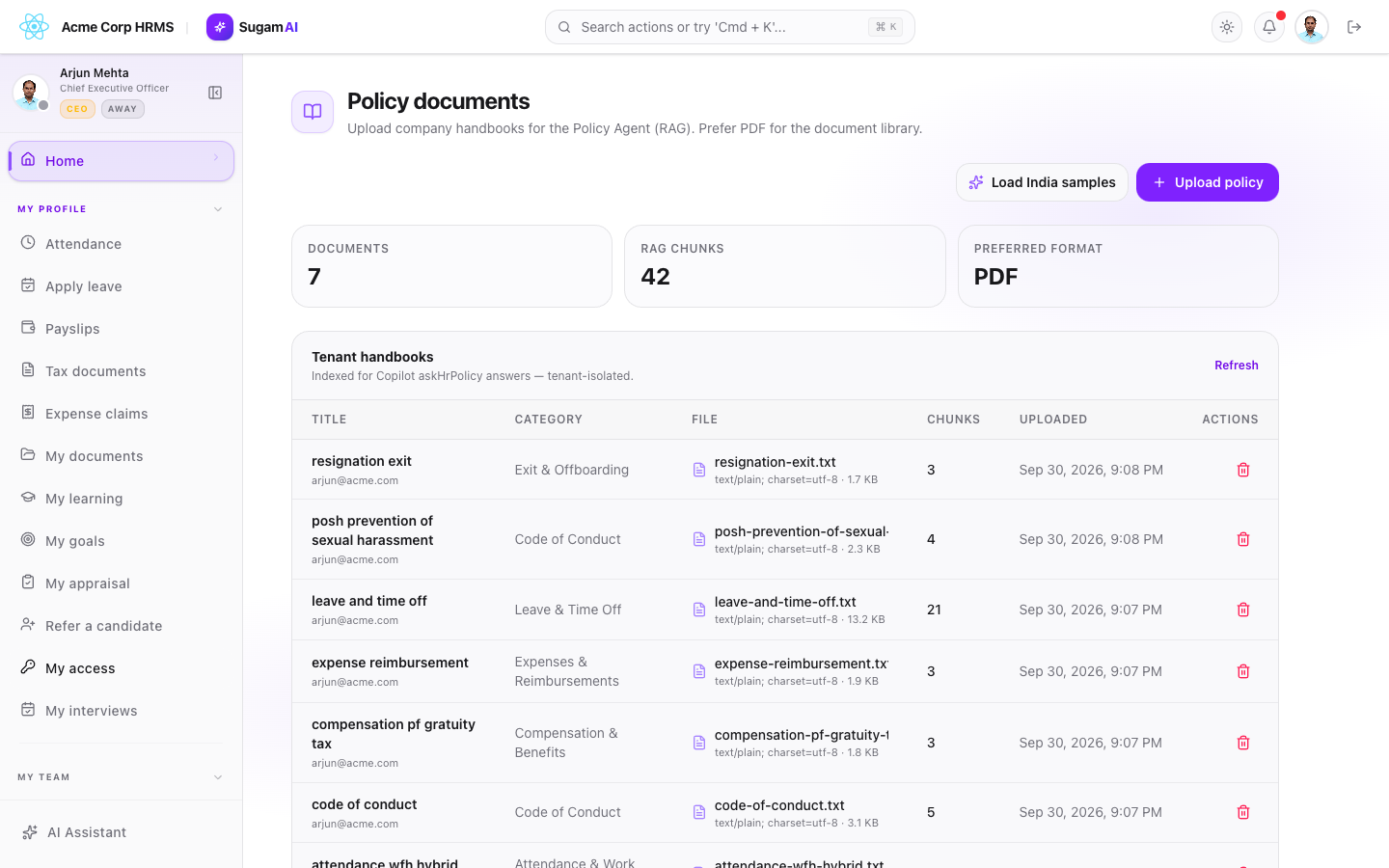Open Attendance from the sidebar
Screen dimensions: 1389x868
pos(122,244)
